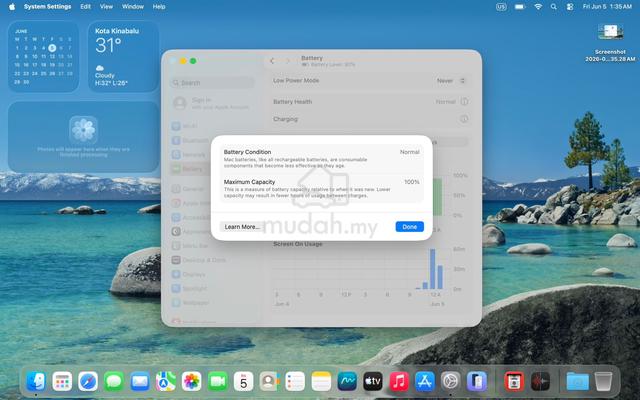Open the Help menu
640x400 pixels.
tap(159, 7)
